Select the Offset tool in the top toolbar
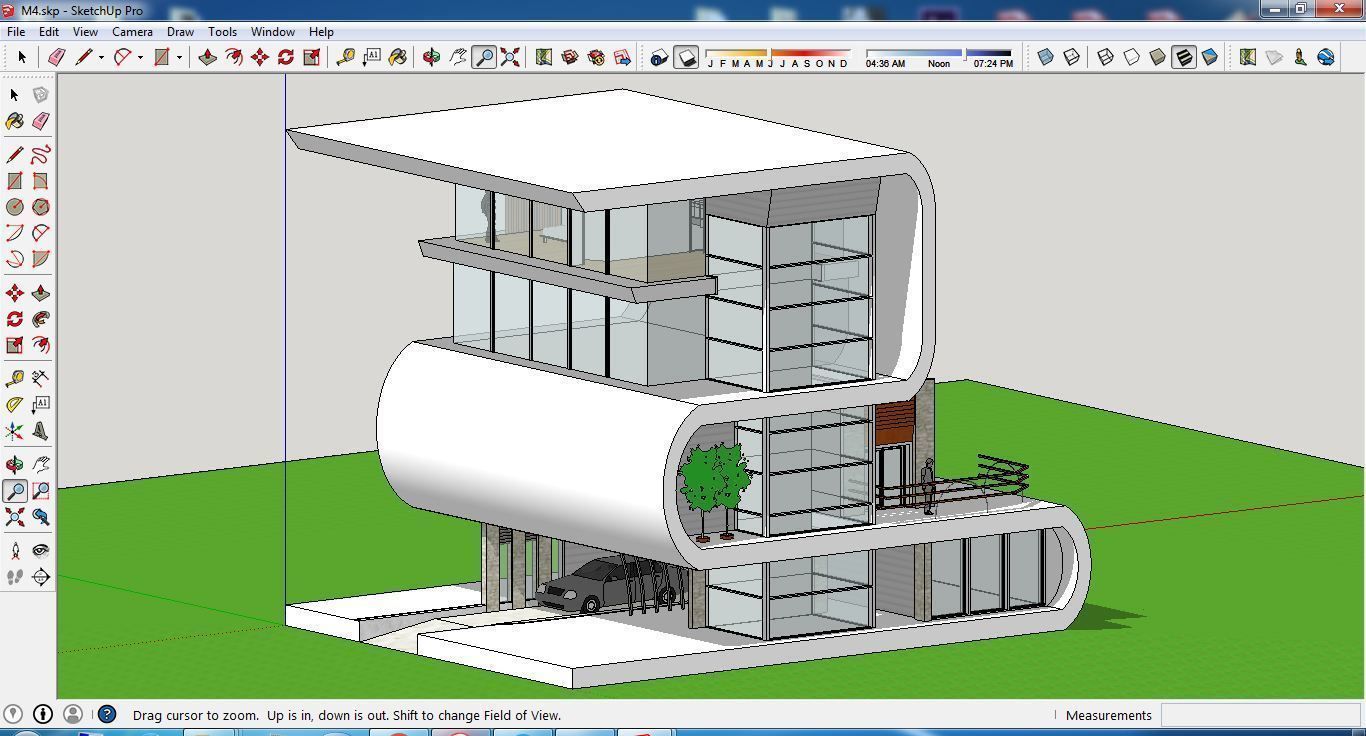This screenshot has height=736, width=1366. pos(234,57)
